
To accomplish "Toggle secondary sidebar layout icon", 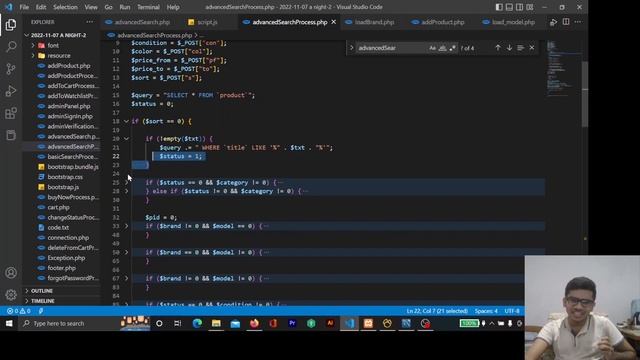I will pos(519,7).
